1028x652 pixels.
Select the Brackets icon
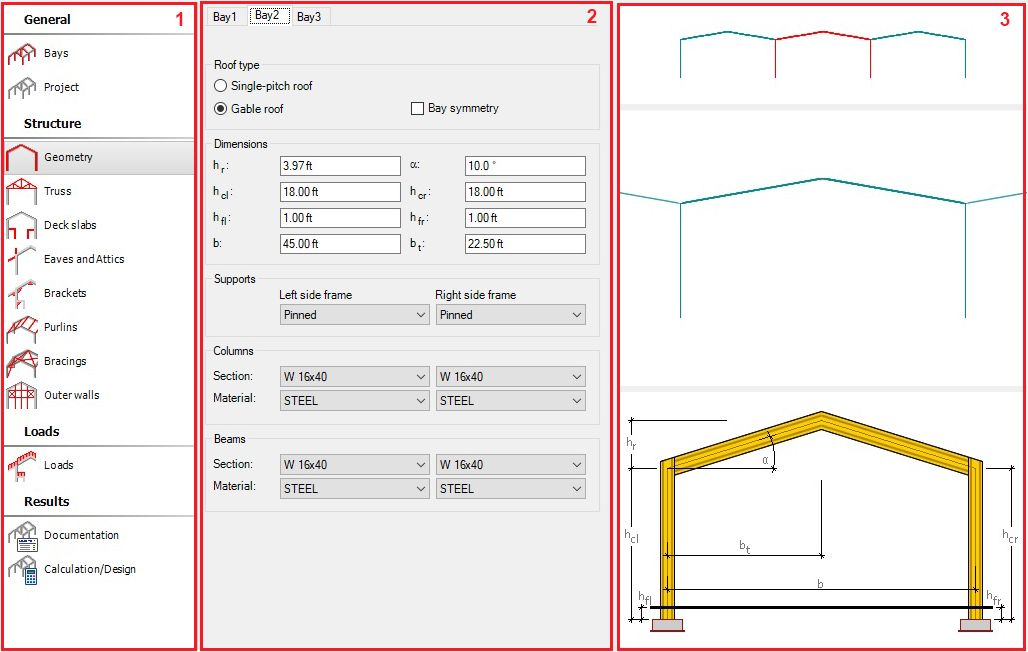(22, 294)
